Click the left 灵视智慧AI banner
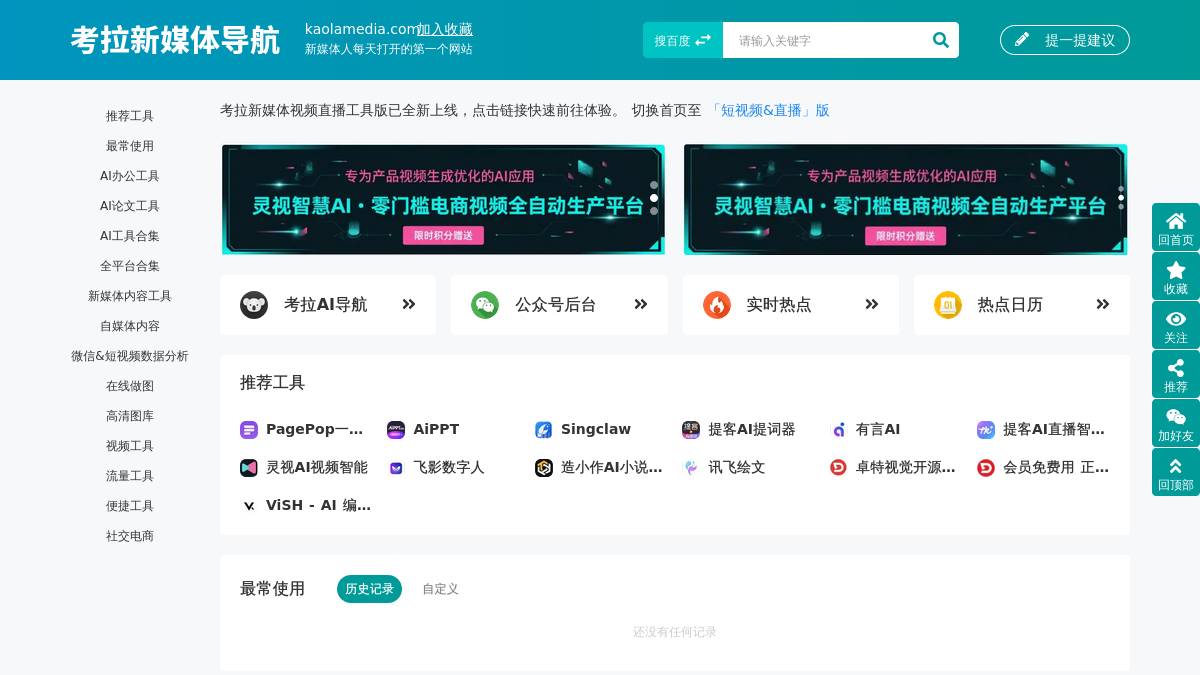The width and height of the screenshot is (1200, 675). pos(443,200)
